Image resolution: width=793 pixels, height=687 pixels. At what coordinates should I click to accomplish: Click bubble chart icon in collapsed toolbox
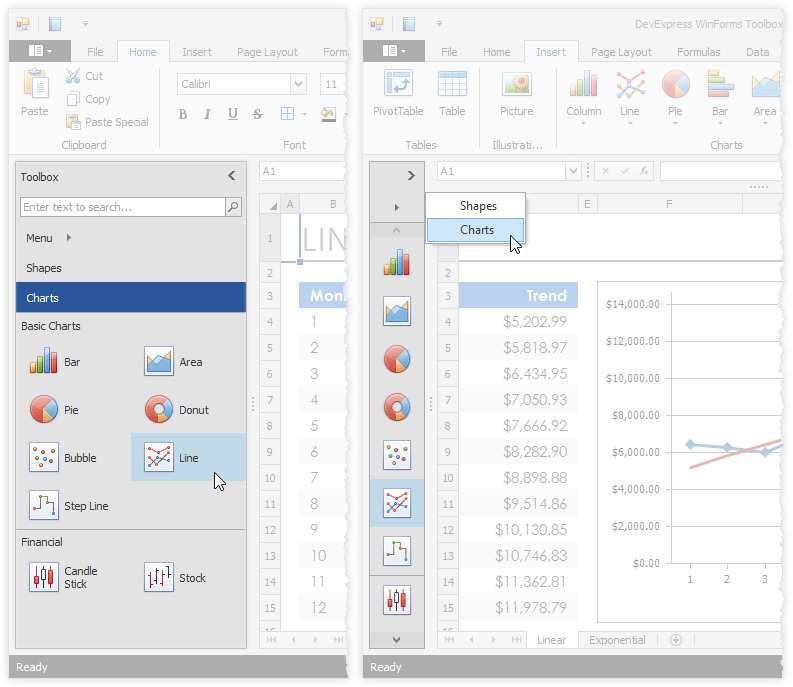coord(396,455)
